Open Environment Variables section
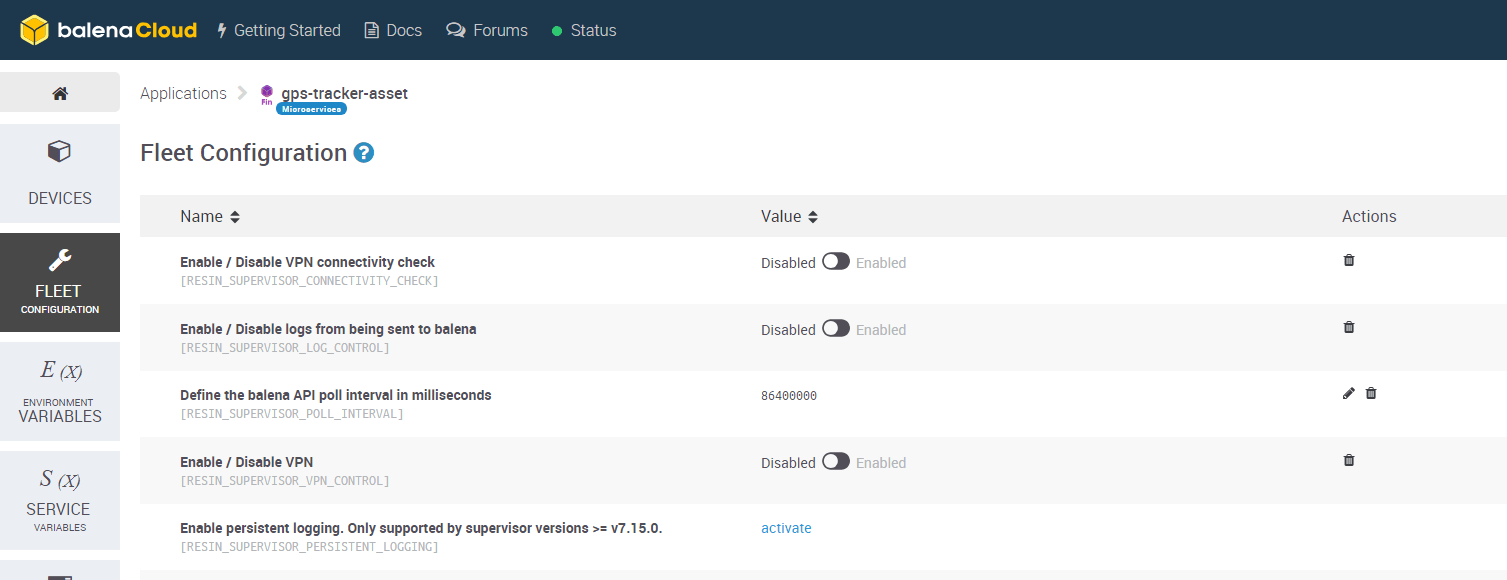 pyautogui.click(x=60, y=391)
